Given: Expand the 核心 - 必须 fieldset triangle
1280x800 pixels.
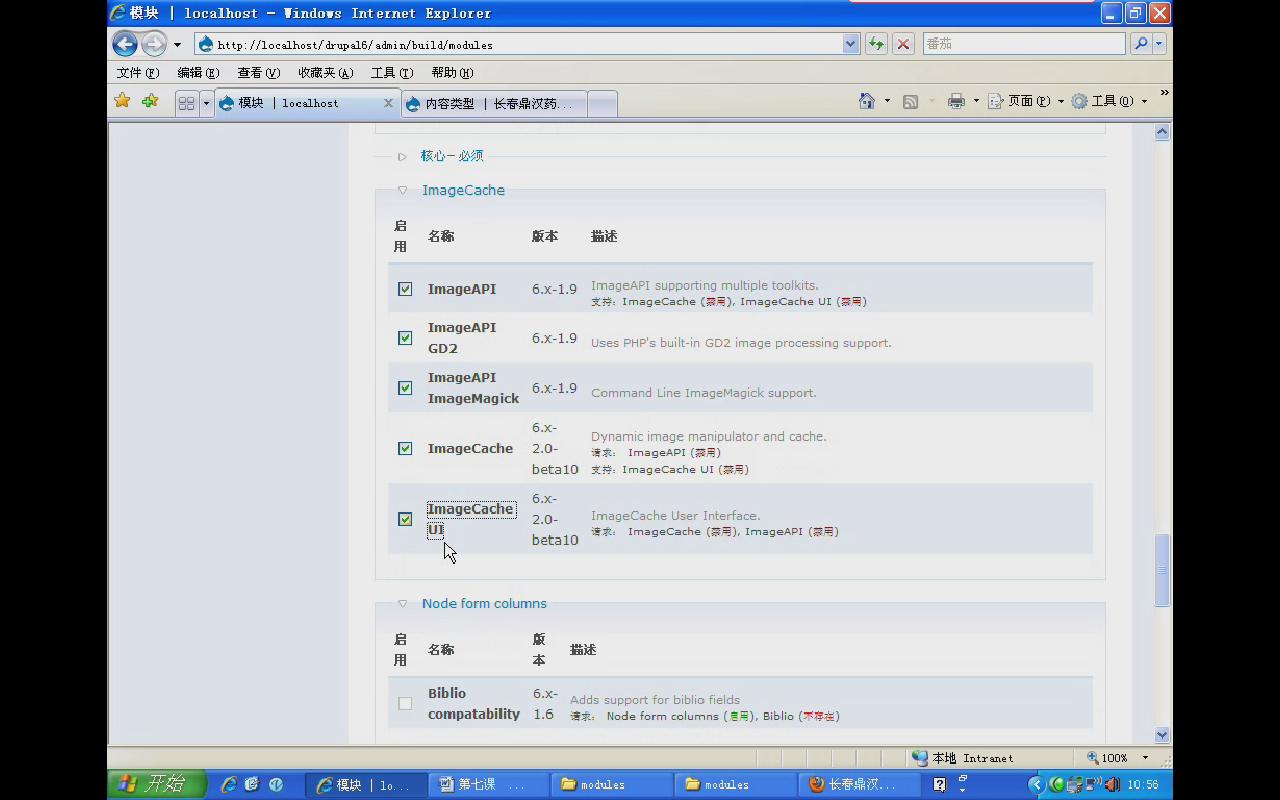Looking at the screenshot, I should [402, 156].
